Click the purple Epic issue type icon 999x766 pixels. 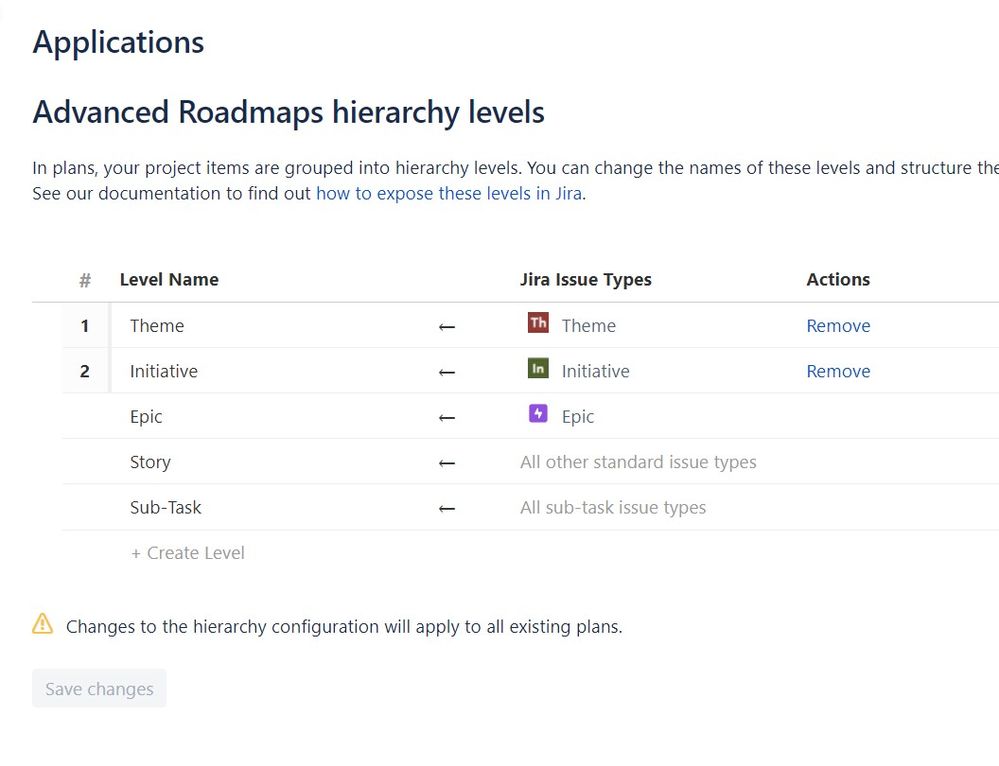point(538,414)
